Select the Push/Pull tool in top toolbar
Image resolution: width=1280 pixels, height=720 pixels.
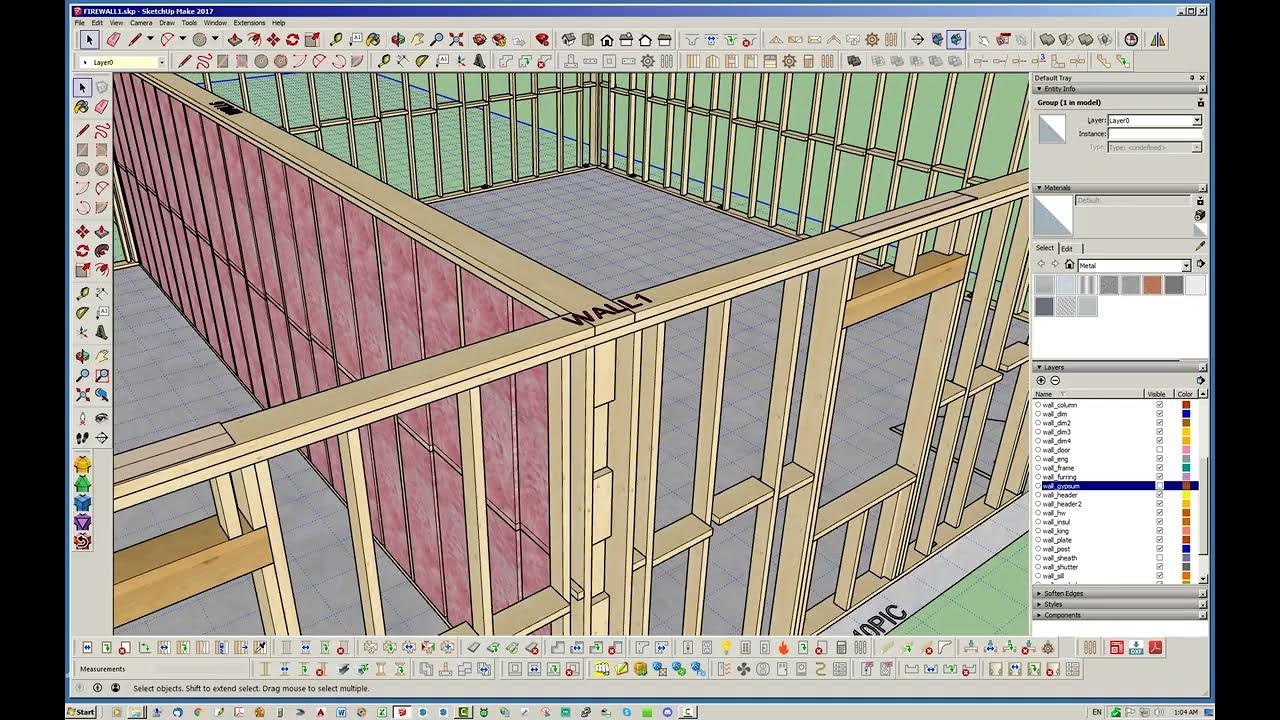point(234,40)
